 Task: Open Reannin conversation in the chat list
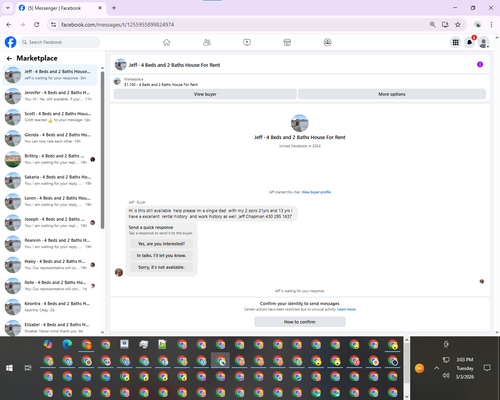click(x=50, y=244)
